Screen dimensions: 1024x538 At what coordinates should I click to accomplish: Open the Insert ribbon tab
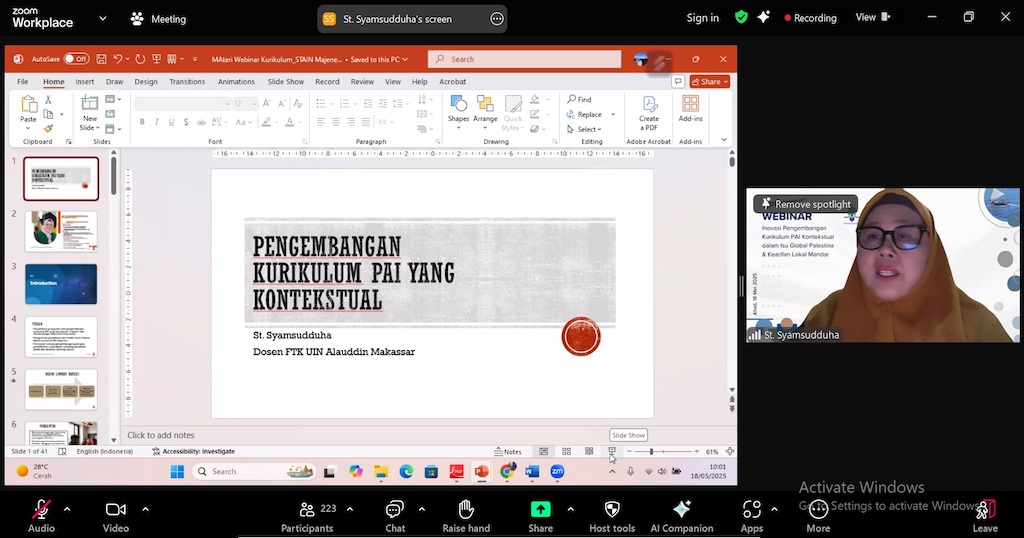click(x=85, y=82)
